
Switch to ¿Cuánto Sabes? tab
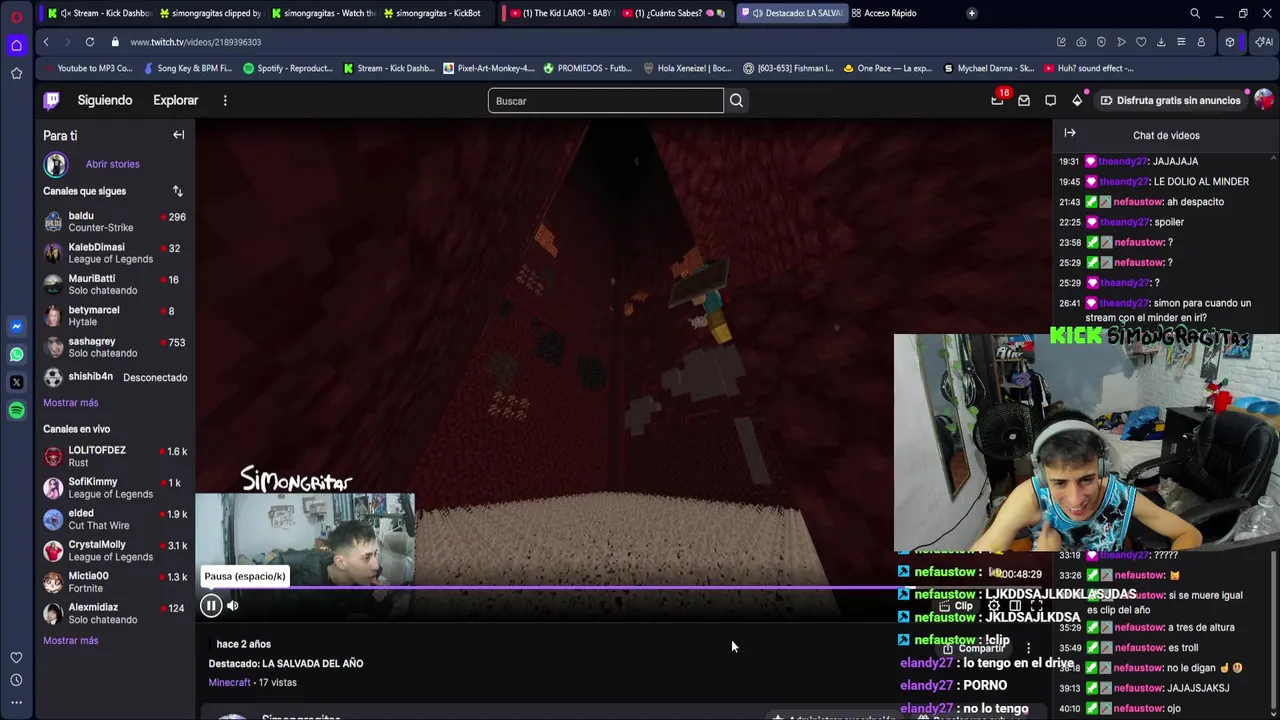673,13
